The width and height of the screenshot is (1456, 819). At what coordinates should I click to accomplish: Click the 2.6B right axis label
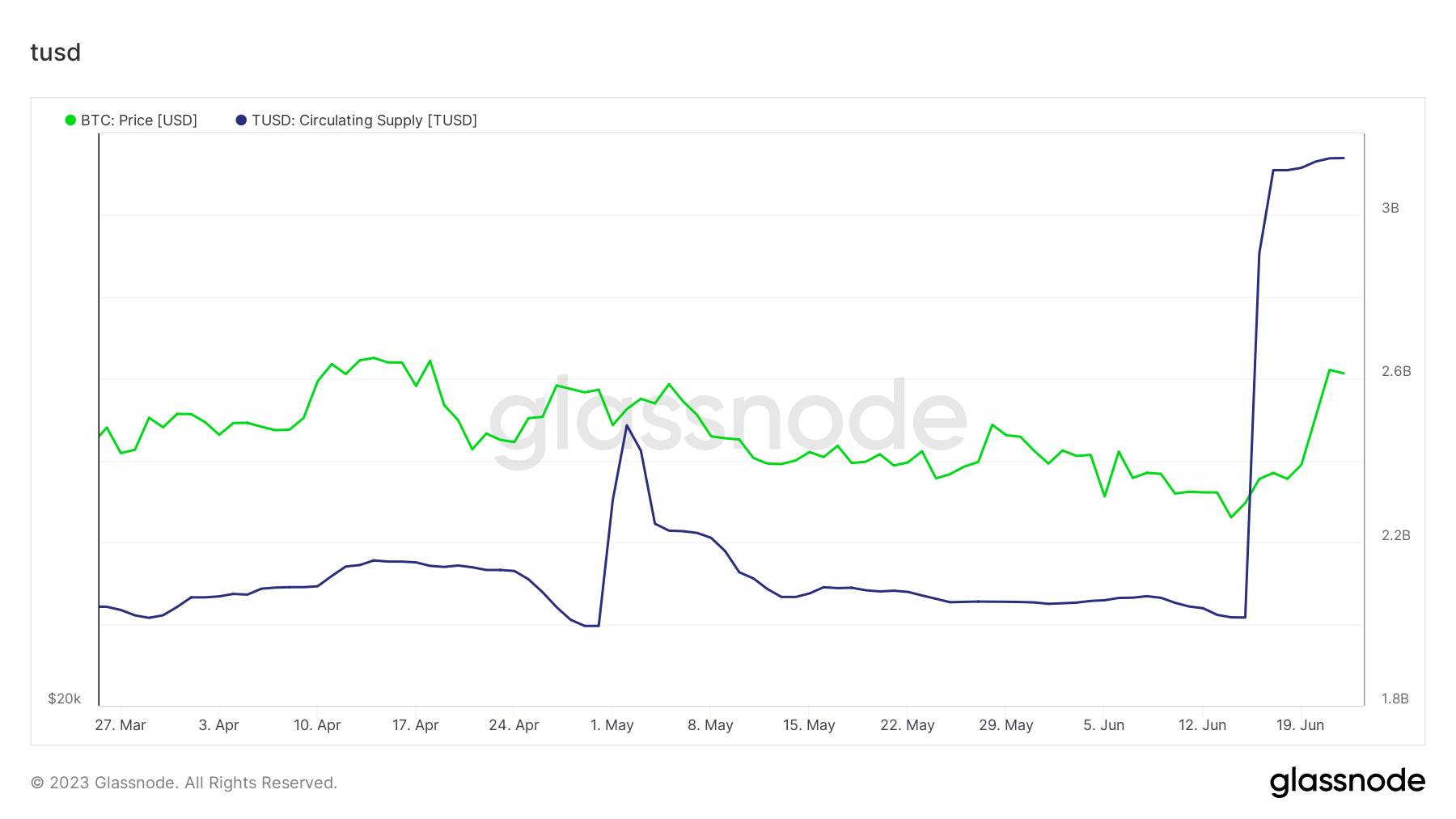(1396, 372)
